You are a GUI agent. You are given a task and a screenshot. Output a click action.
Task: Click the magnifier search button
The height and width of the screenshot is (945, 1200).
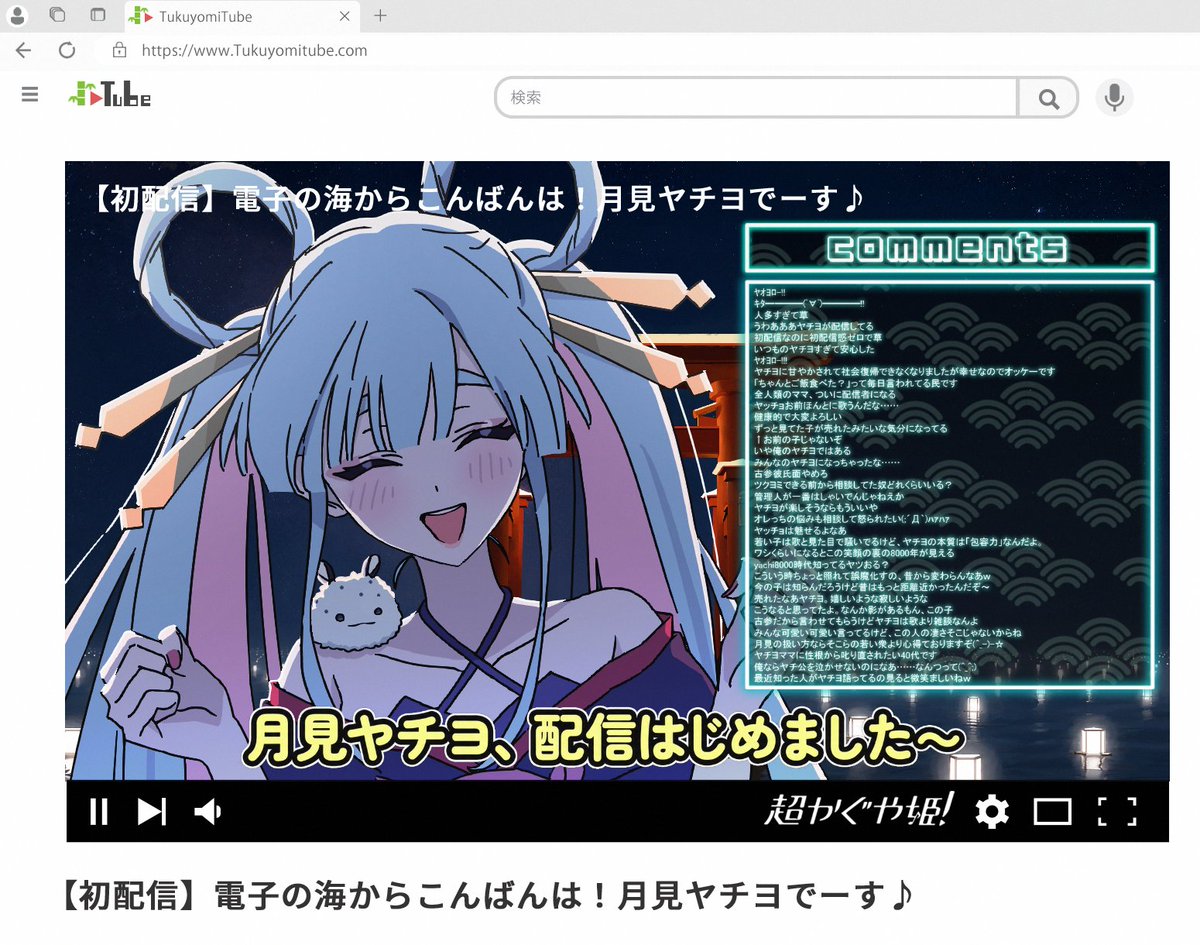[x=1048, y=98]
